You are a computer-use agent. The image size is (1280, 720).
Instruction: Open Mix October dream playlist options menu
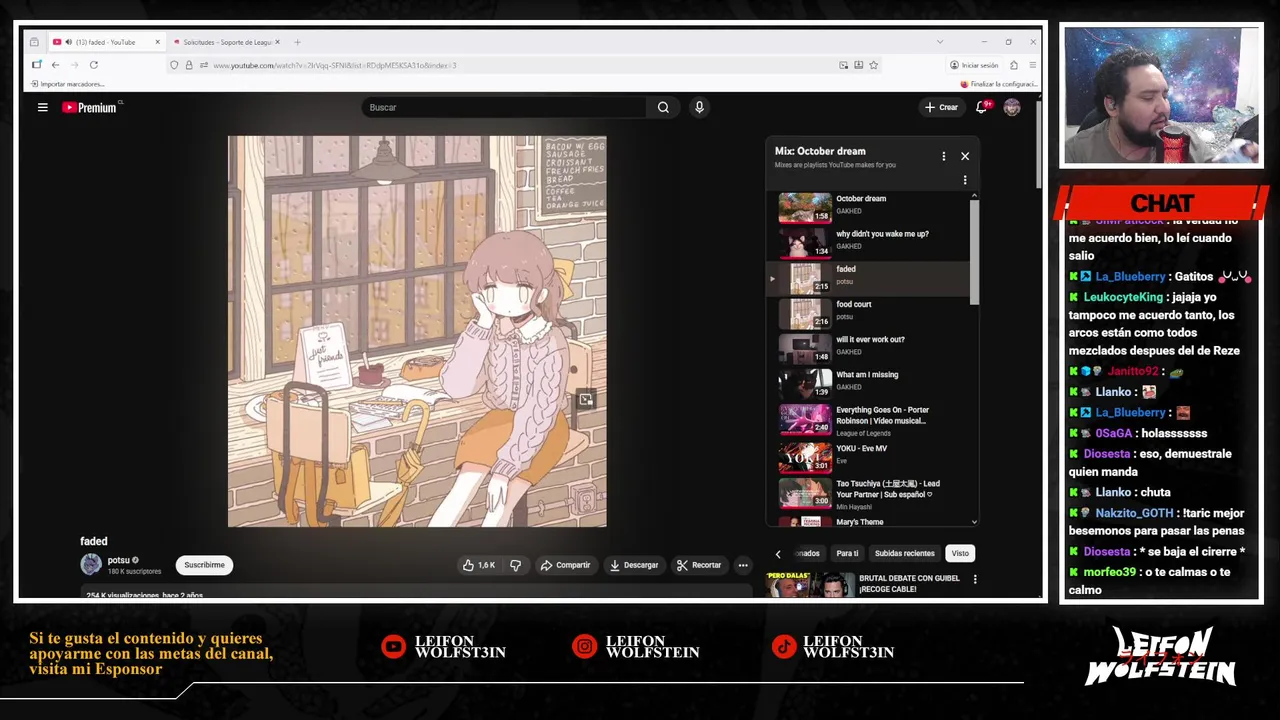(943, 156)
